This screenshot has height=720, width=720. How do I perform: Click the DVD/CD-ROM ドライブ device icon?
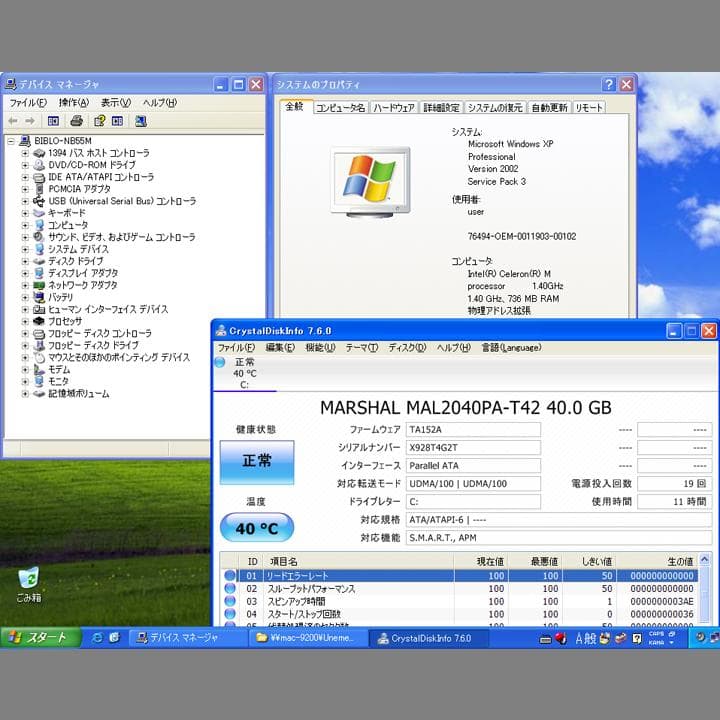click(39, 165)
